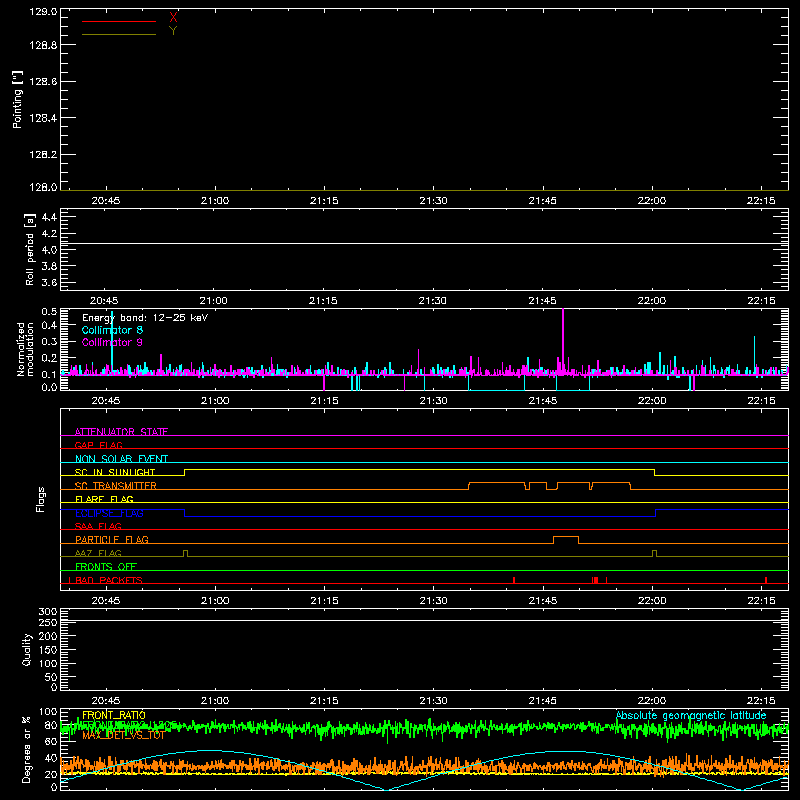Image resolution: width=800 pixels, height=800 pixels.
Task: Click the 128.6 tick label
Action: pos(43,82)
